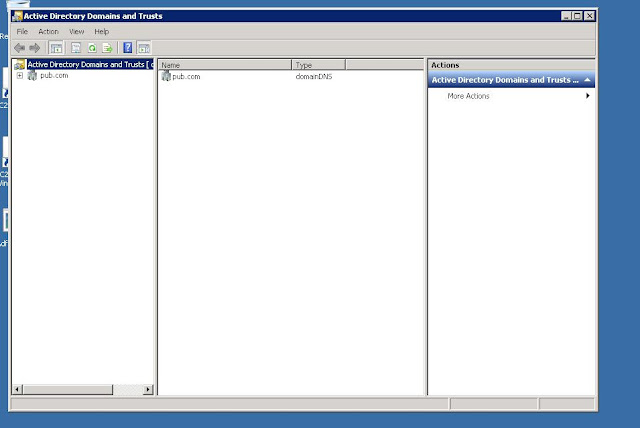This screenshot has width=640, height=428.
Task: Select Active Directory Domains and Trusts root node
Action: click(90, 64)
